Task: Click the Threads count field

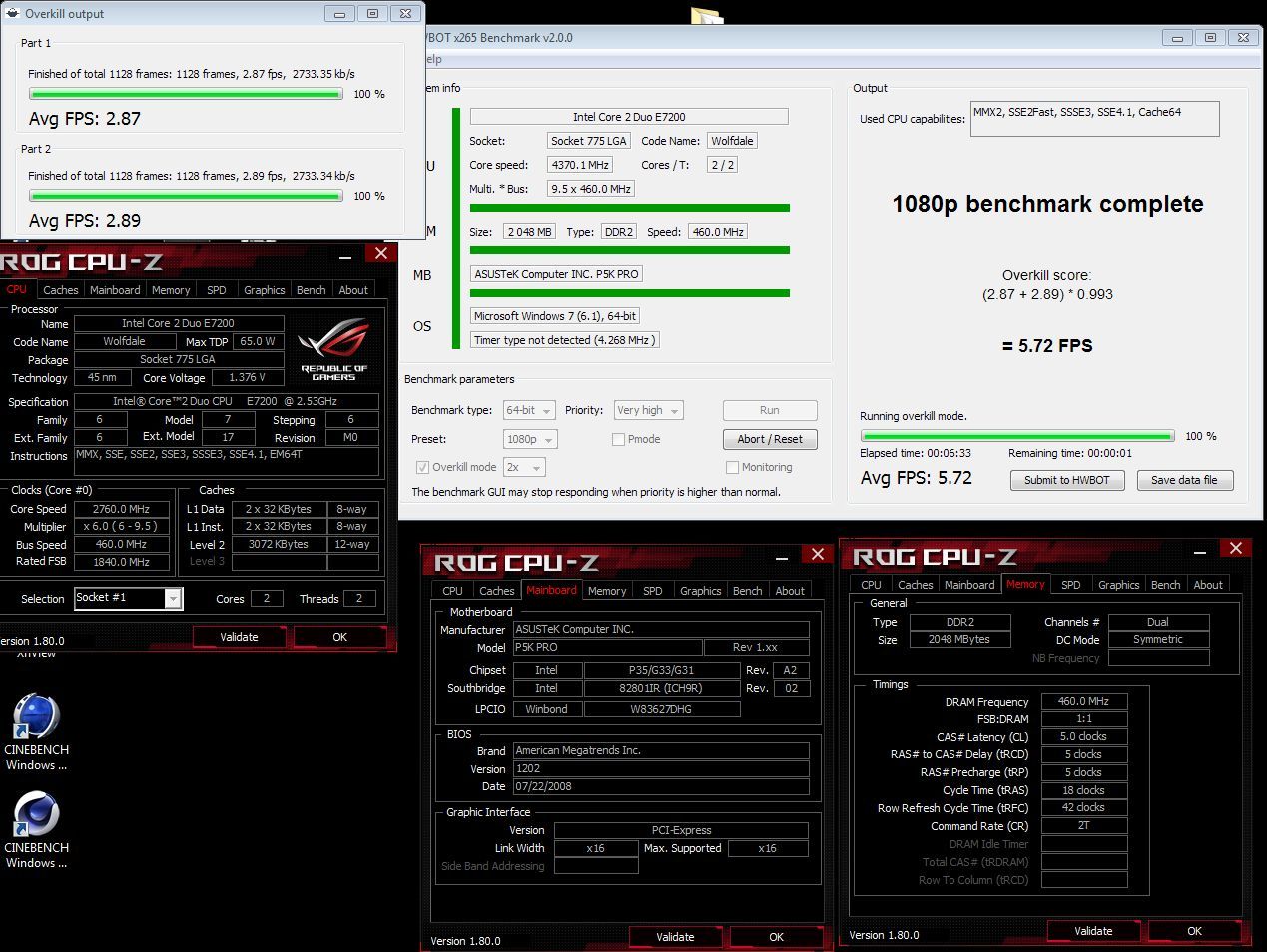Action: [x=359, y=598]
